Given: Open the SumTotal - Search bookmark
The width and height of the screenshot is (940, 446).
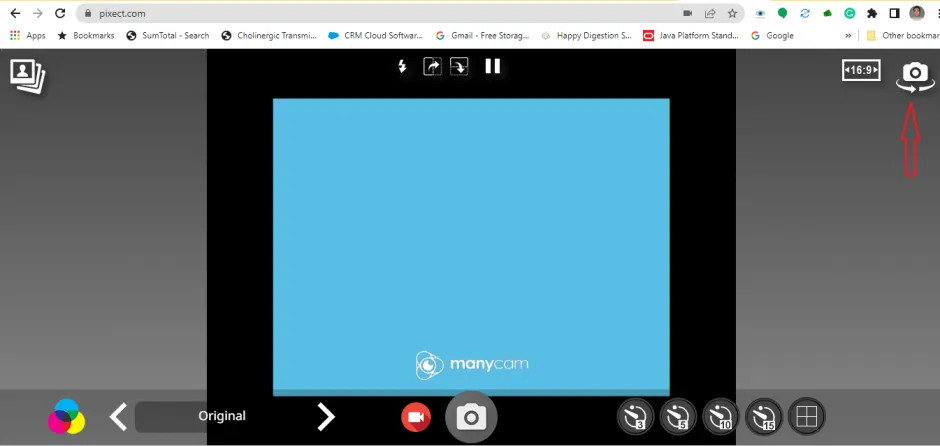Looking at the screenshot, I should 168,35.
